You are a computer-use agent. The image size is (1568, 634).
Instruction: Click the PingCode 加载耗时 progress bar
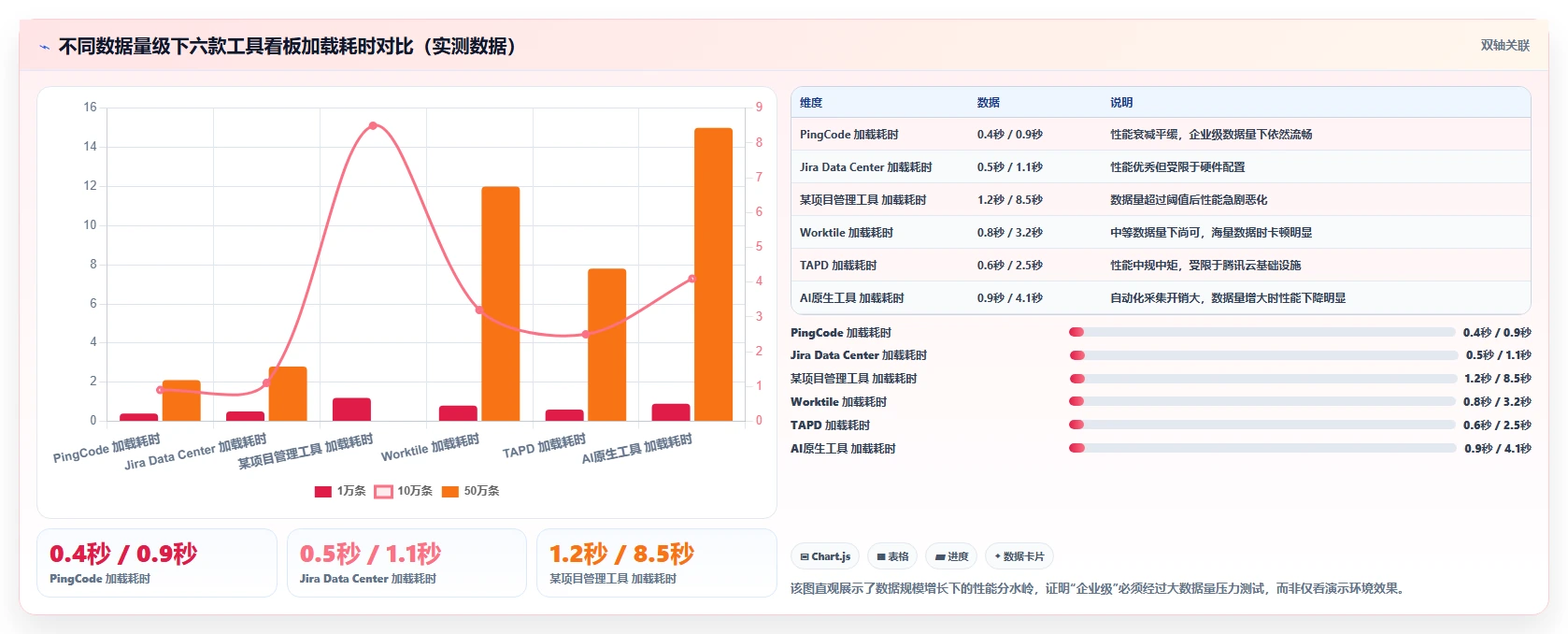(1262, 332)
